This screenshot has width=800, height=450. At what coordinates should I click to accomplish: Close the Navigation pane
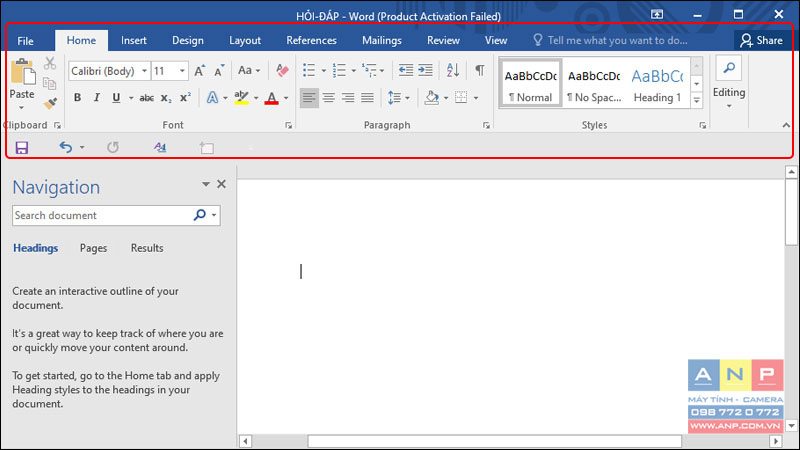(x=221, y=184)
